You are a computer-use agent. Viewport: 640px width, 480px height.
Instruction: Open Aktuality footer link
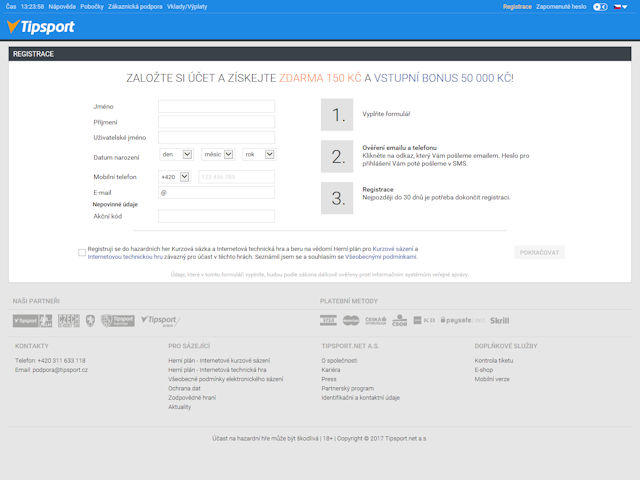180,407
